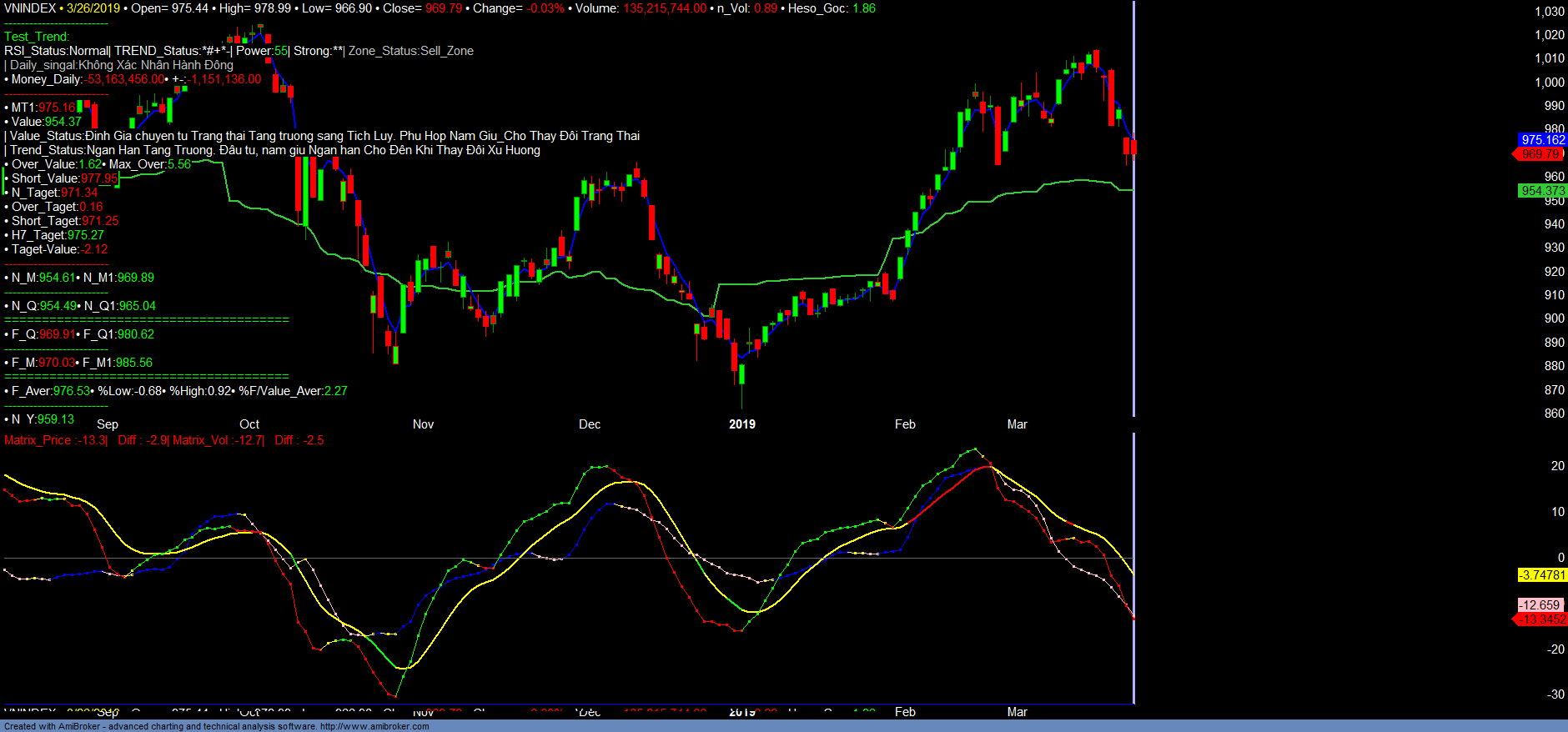Select the Matrix_Price readout in oscillator pane
This screenshot has width=1568, height=732.
55,440
